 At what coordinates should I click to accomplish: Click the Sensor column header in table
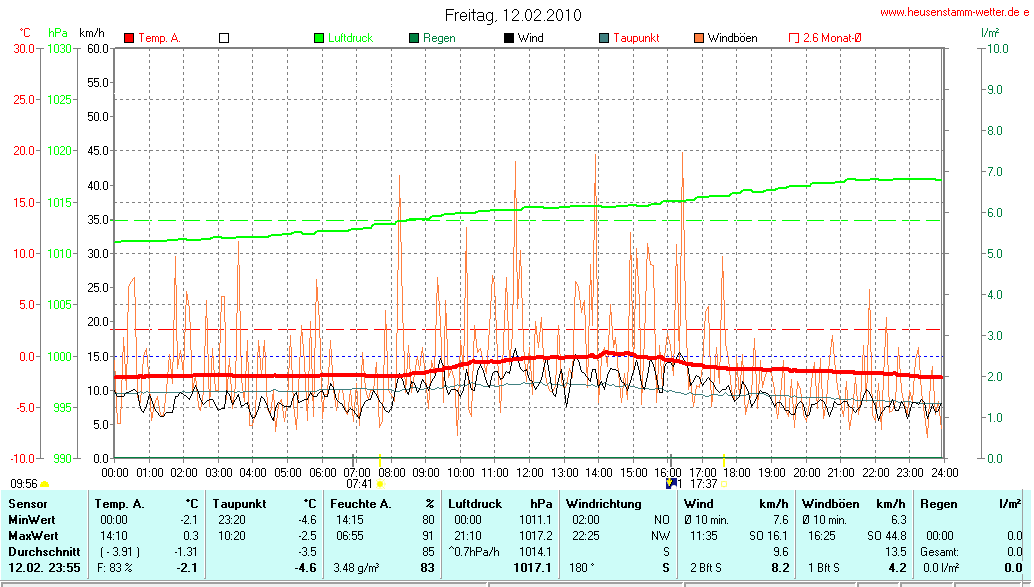point(28,504)
